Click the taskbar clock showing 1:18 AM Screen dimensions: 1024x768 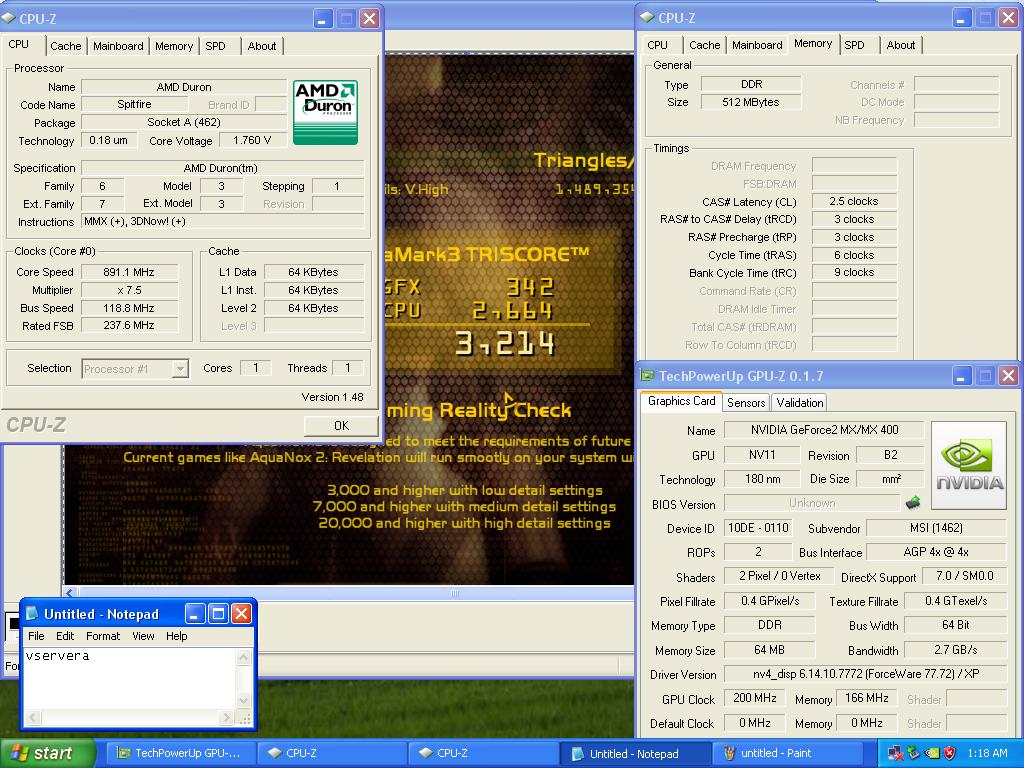click(987, 753)
